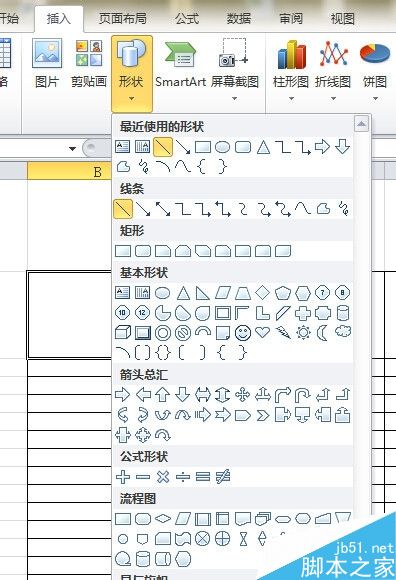
Task: Select arrow line shape under 线条
Action: pyautogui.click(x=143, y=209)
